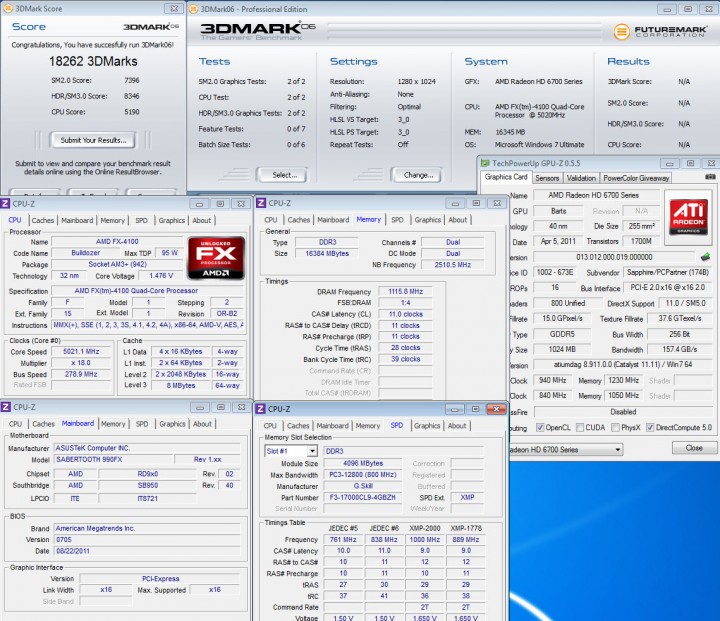The image size is (720, 621).
Task: Select Graphics Card tab in GPU-Z
Action: [x=506, y=177]
